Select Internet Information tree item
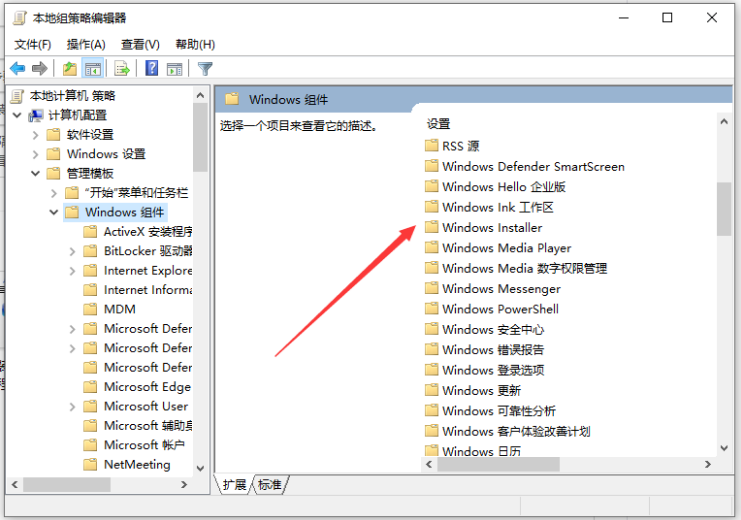 (138, 290)
